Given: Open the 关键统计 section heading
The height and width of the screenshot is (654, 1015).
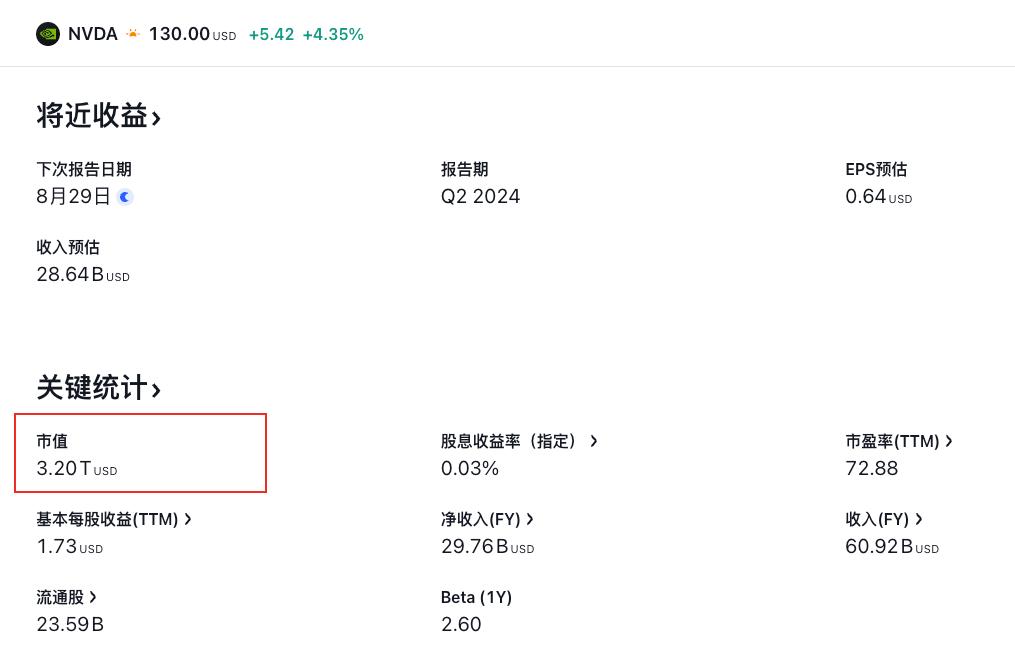Looking at the screenshot, I should 98,388.
